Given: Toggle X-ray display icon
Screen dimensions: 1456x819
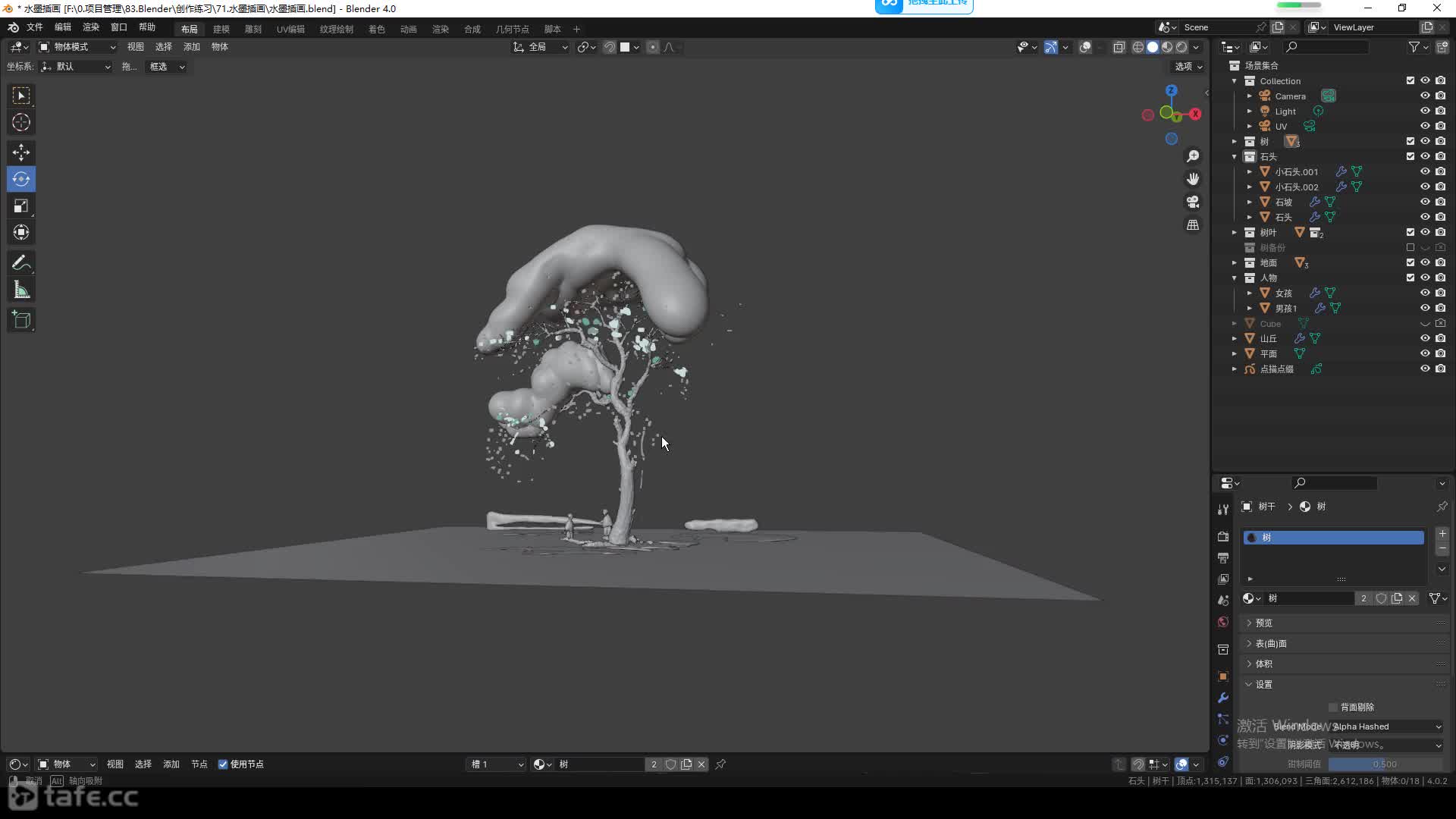Looking at the screenshot, I should pyautogui.click(x=1119, y=47).
